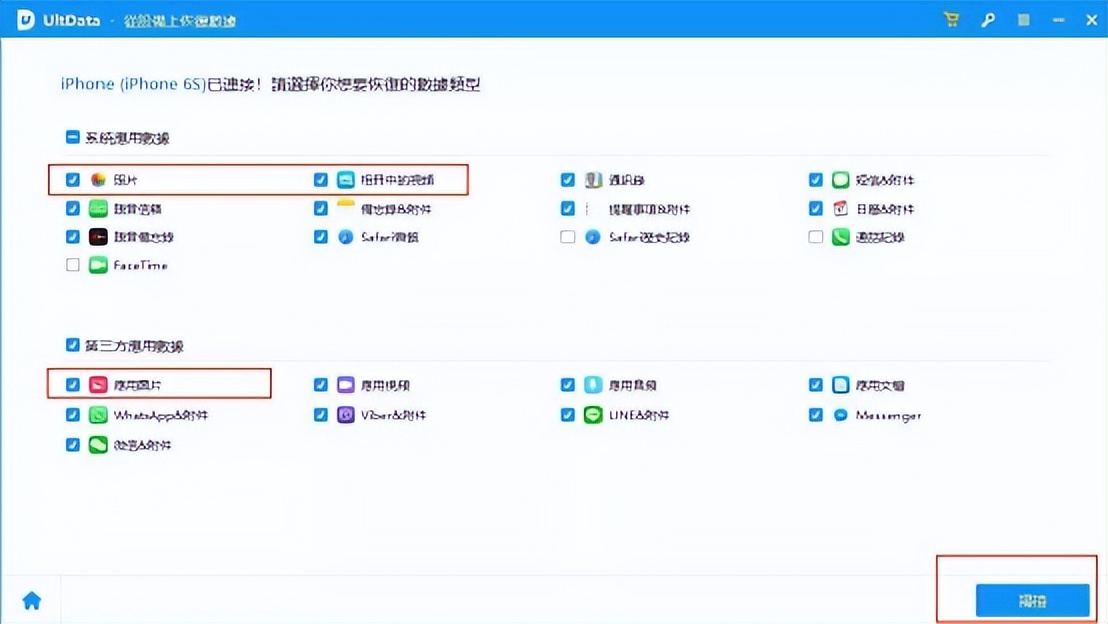Uncheck the app videos (应用视频) checkbox
Screen dimensions: 1108x624
click(x=320, y=384)
